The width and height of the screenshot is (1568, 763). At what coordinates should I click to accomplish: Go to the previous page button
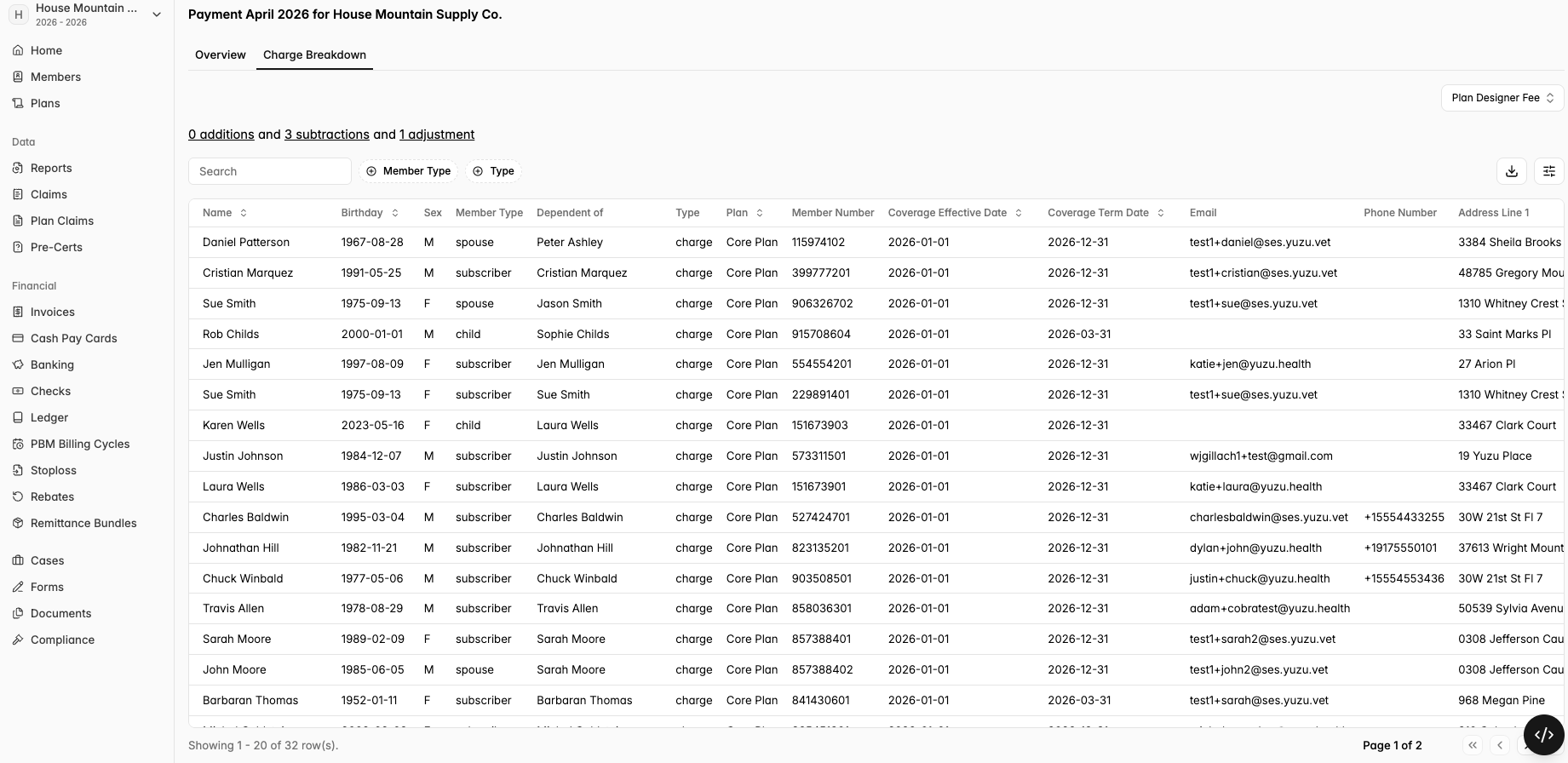[1500, 745]
